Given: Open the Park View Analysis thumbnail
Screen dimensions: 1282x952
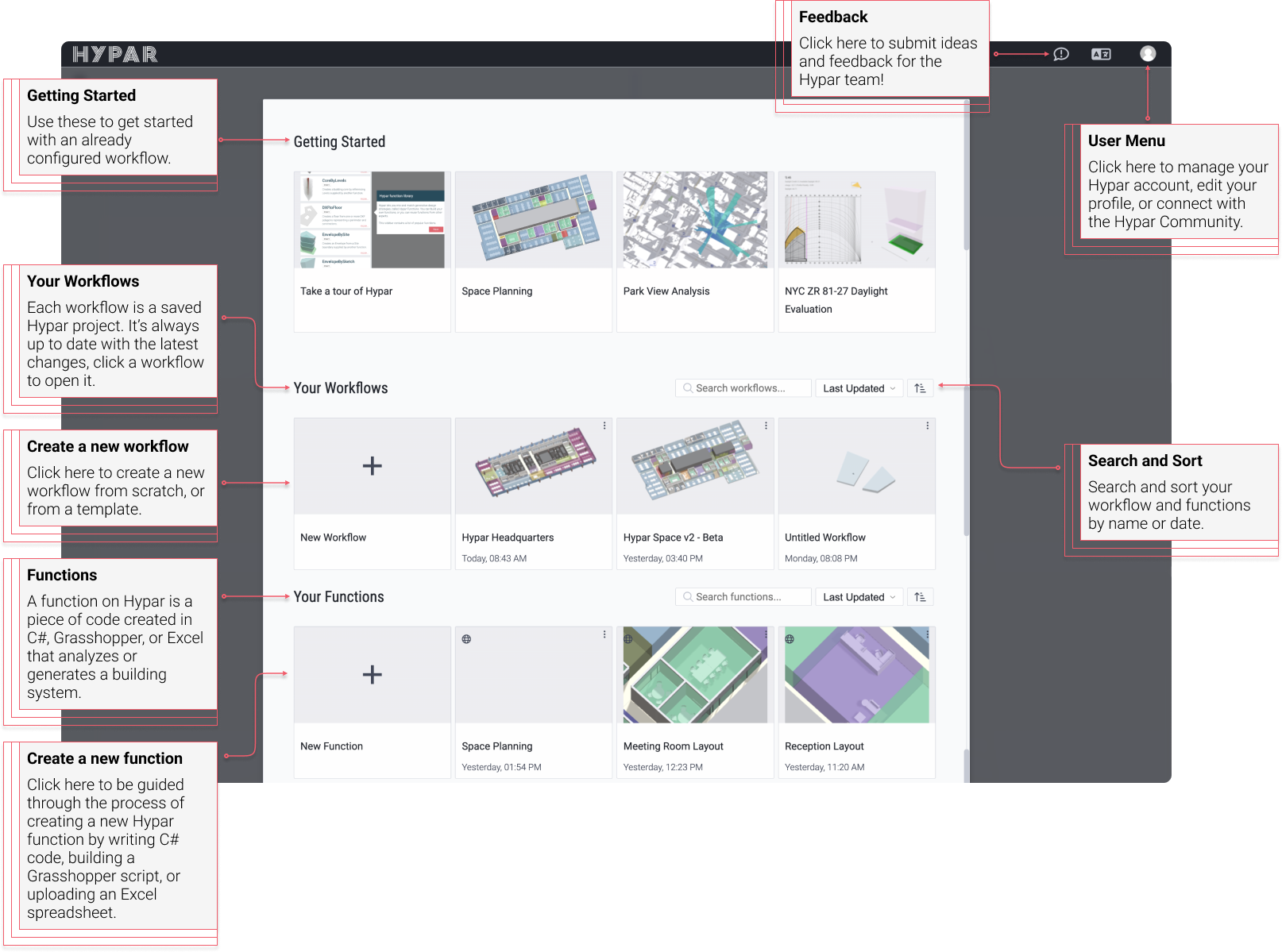Looking at the screenshot, I should pyautogui.click(x=695, y=220).
